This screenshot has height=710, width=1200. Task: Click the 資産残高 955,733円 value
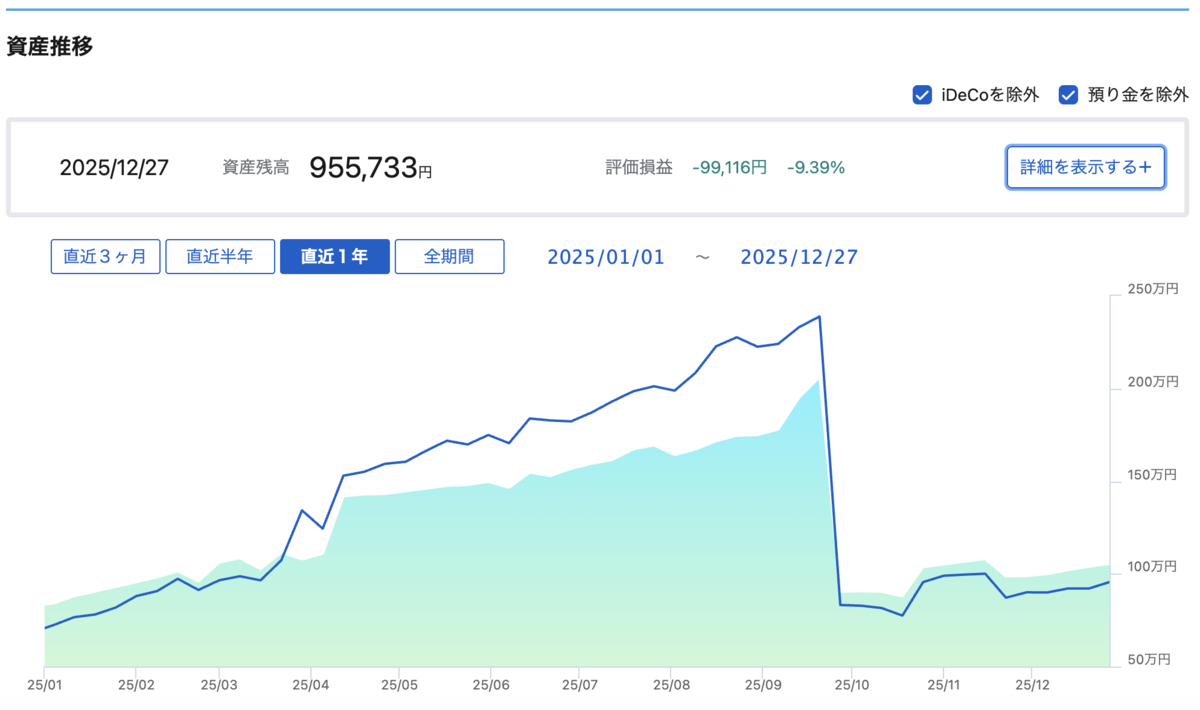[x=371, y=167]
